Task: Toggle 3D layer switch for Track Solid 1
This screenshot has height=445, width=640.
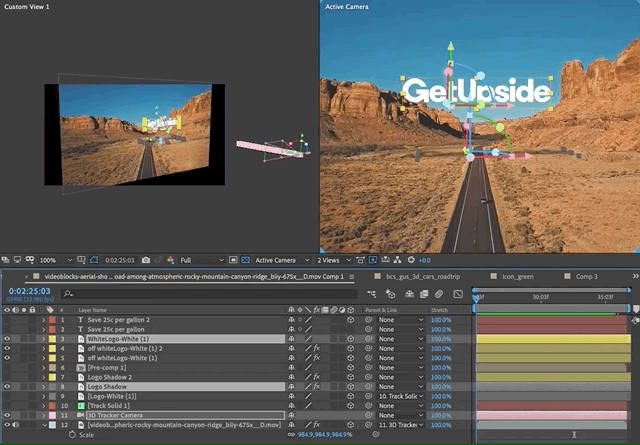Action: [x=351, y=405]
